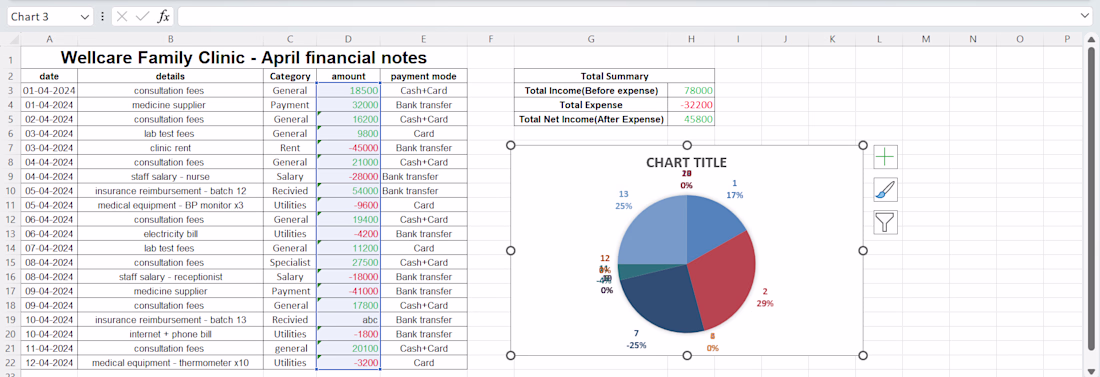The image size is (1100, 377).
Task: Click the Select All corner of the grid
Action: point(11,39)
